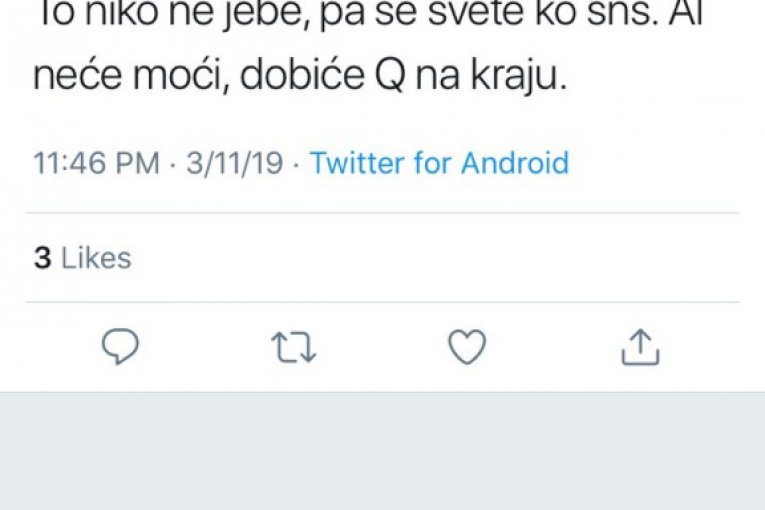Tap the reply speech bubble icon
The height and width of the screenshot is (510, 765).
point(121,347)
